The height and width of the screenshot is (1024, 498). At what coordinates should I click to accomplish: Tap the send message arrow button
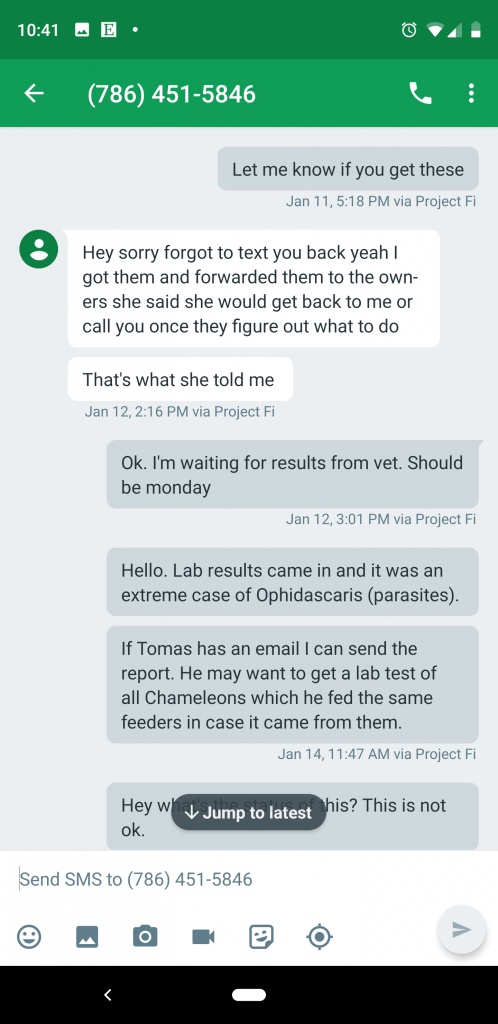pyautogui.click(x=461, y=929)
